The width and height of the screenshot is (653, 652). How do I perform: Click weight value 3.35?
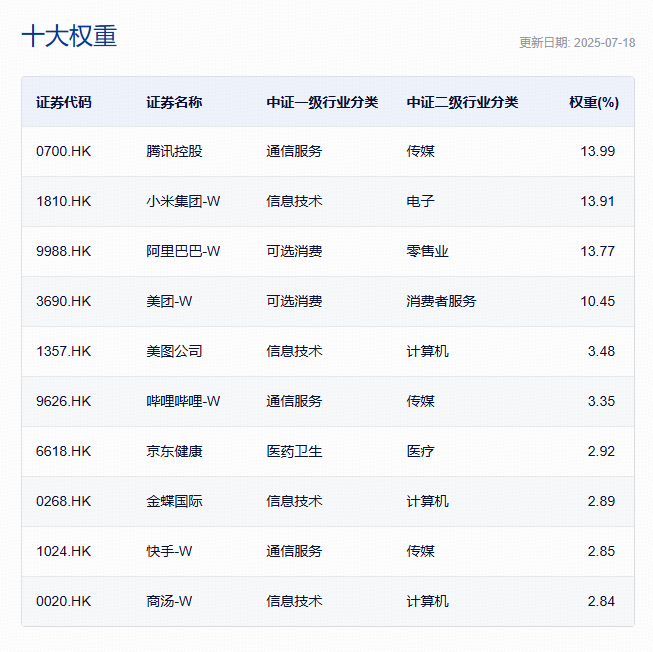(601, 401)
